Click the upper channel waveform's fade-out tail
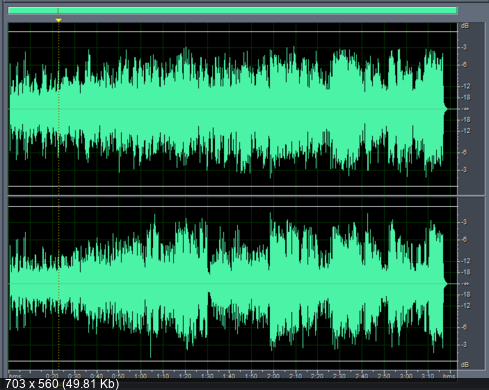Viewport: 489px width, 390px height. [x=445, y=109]
